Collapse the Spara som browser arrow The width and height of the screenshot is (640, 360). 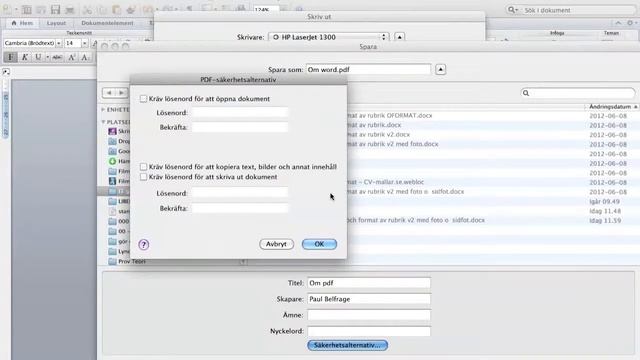[x=440, y=69]
